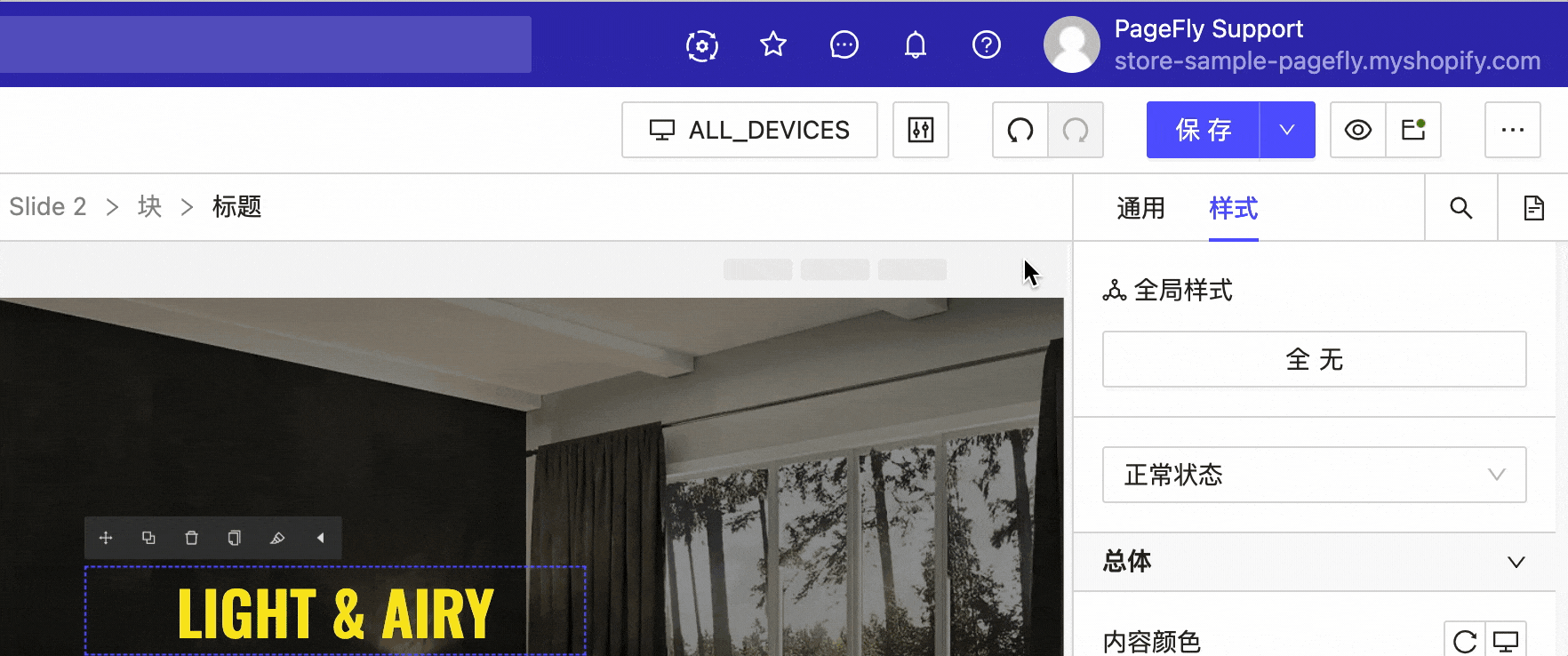The height and width of the screenshot is (656, 1568).
Task: Open the sync settings icon in header
Action: point(702,44)
